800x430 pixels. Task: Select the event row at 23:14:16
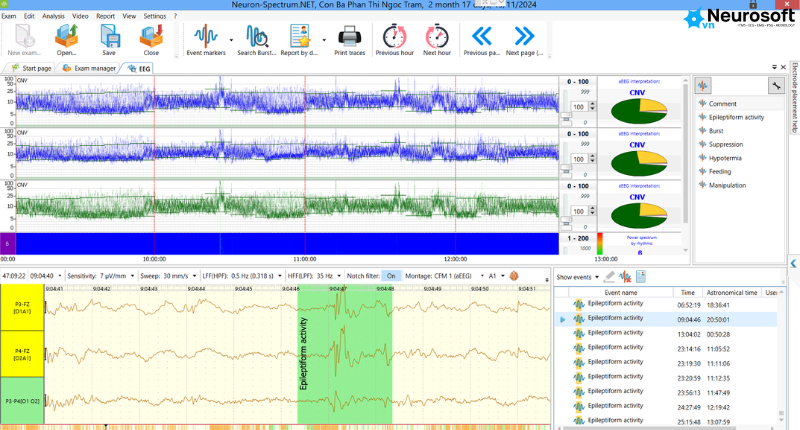[665, 349]
